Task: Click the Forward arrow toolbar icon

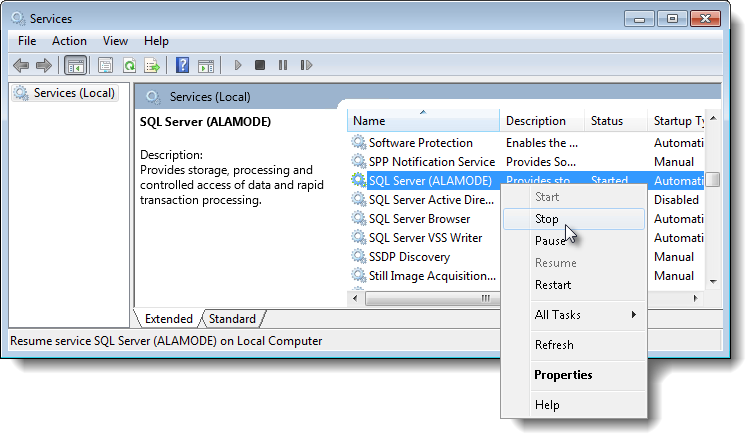Action: coord(44,65)
